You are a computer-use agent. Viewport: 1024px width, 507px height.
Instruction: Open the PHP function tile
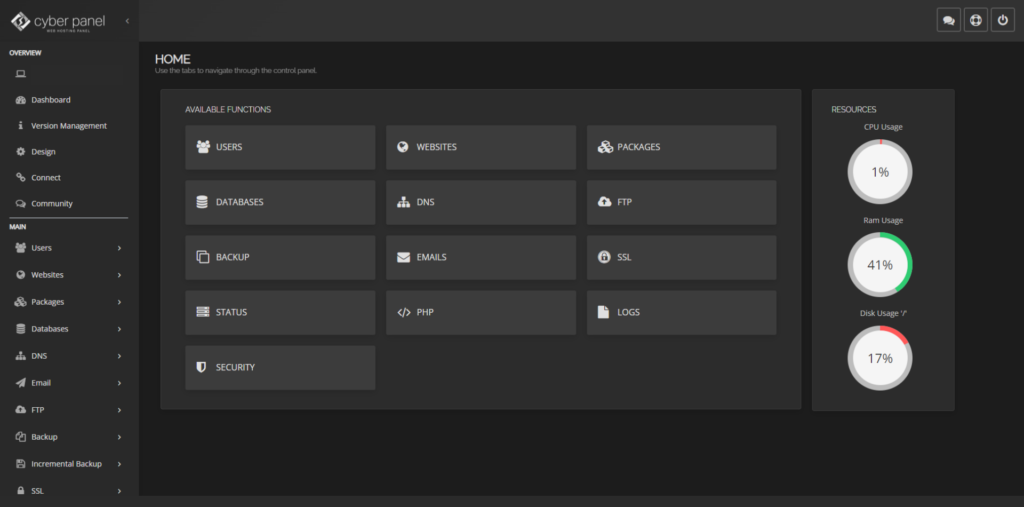pyautogui.click(x=480, y=312)
